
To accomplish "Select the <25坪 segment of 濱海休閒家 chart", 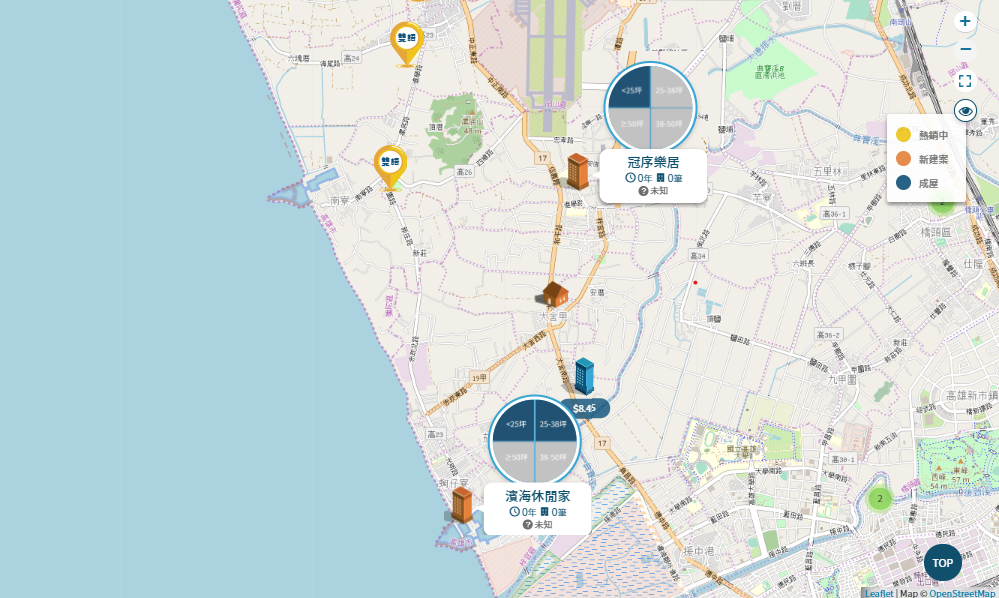I will pos(516,424).
